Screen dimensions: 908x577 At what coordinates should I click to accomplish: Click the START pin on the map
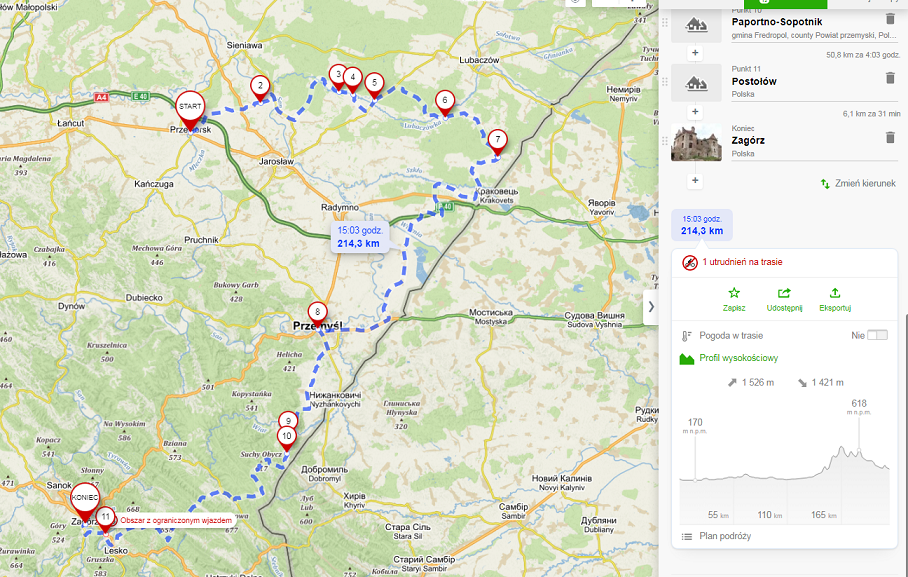(190, 108)
